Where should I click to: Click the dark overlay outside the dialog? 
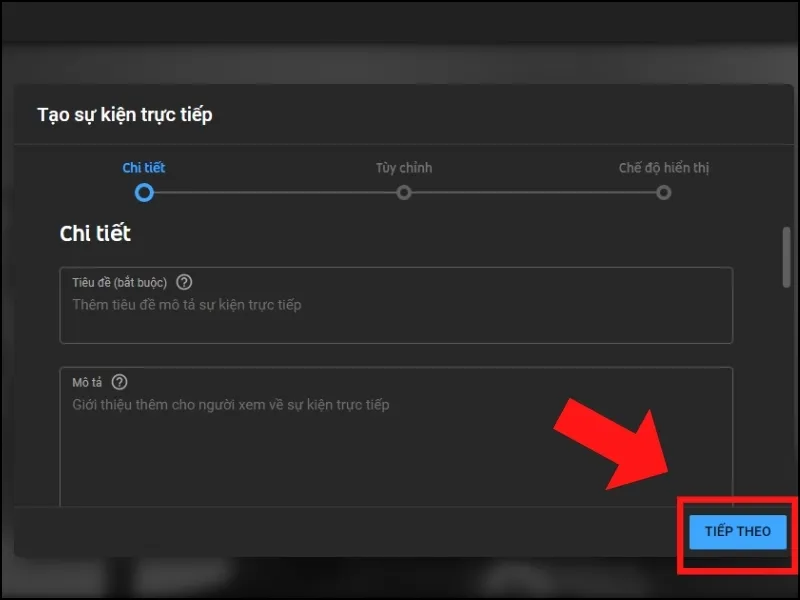400,40
